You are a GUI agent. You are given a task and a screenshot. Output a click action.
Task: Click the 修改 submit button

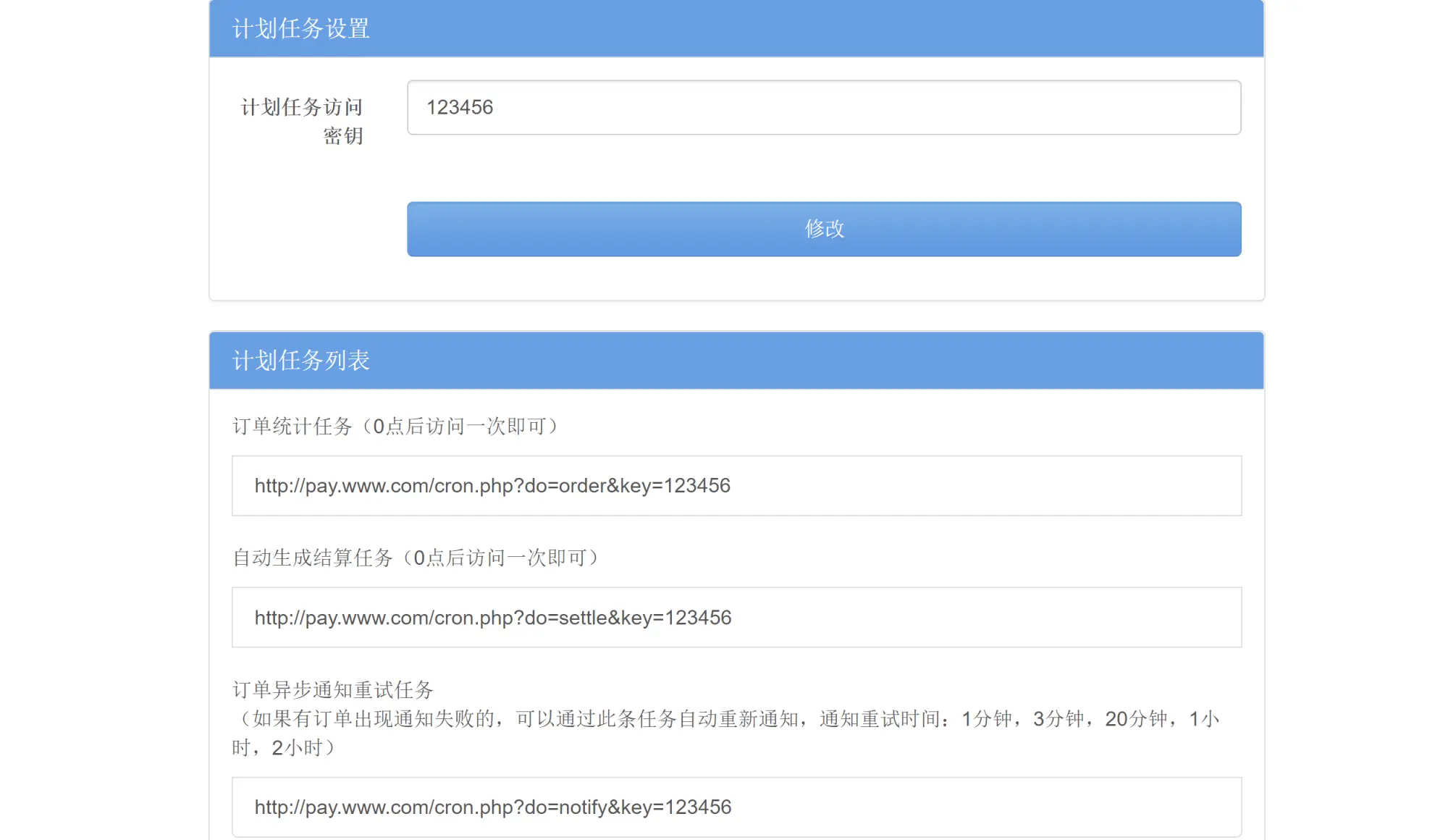point(823,229)
